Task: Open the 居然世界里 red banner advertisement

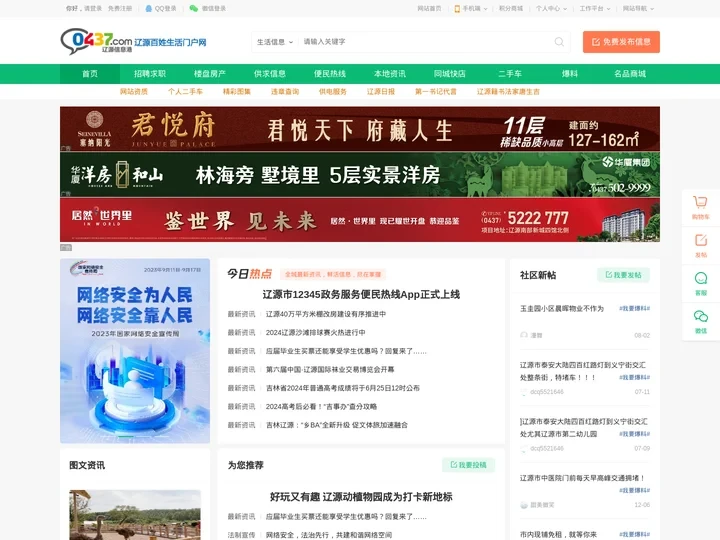Action: point(360,220)
